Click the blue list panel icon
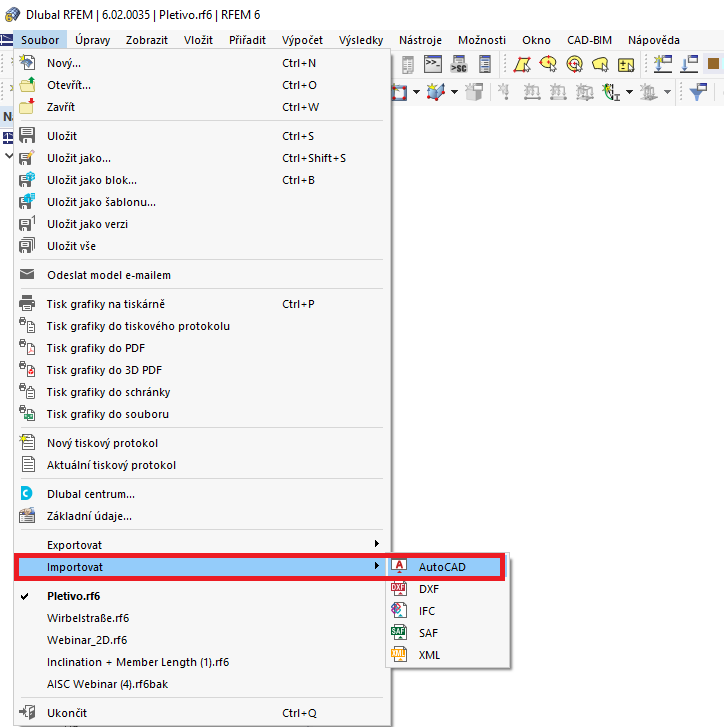The height and width of the screenshot is (727, 724). [x=485, y=64]
